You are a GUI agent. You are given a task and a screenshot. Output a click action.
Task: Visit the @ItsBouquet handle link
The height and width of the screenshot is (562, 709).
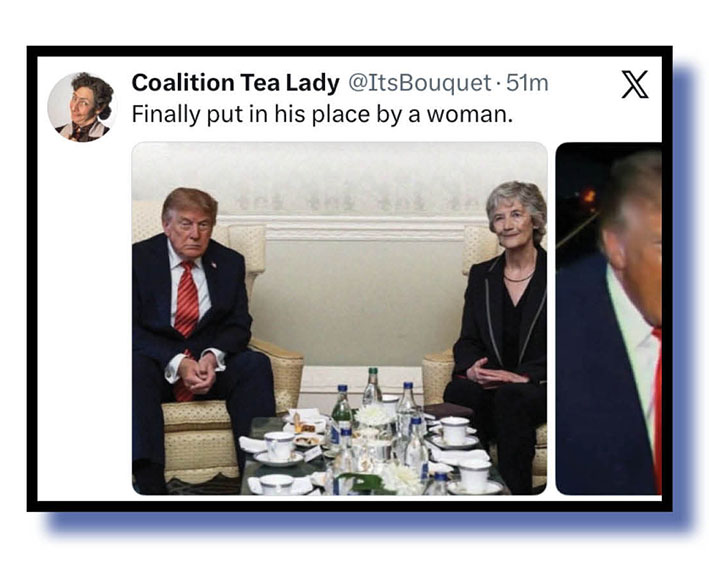[419, 83]
